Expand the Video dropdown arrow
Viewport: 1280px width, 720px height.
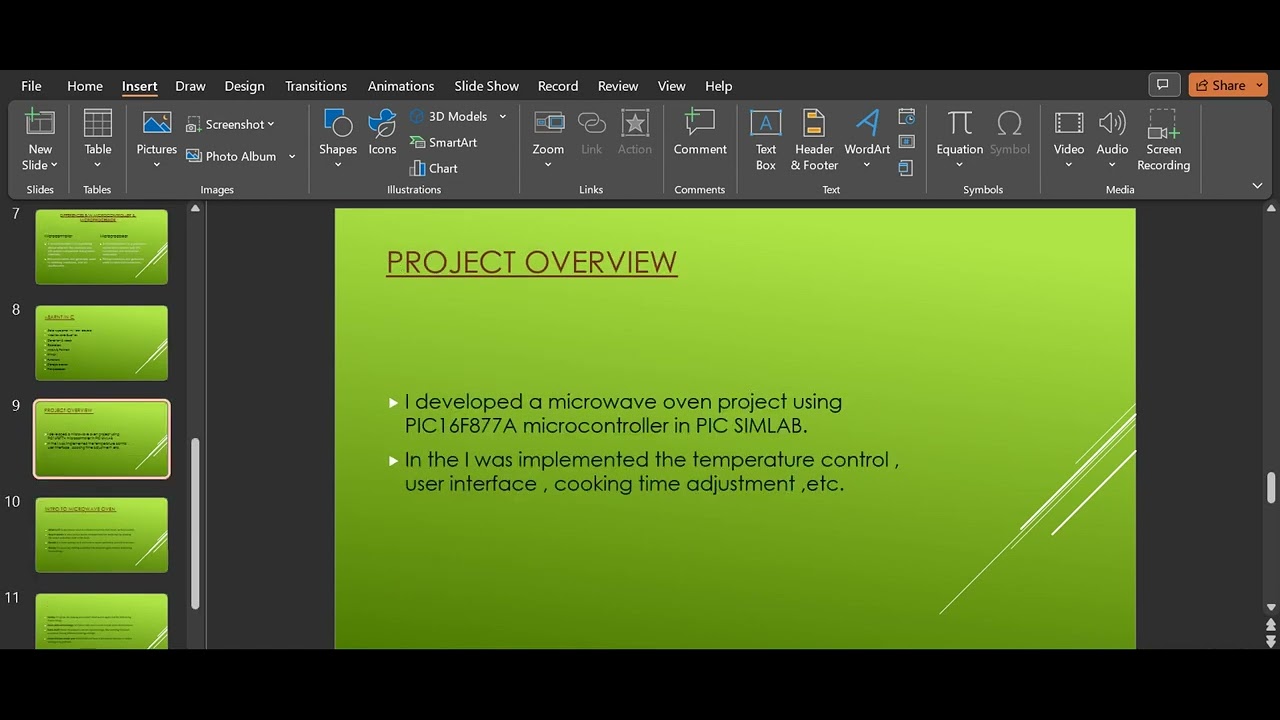1069,166
